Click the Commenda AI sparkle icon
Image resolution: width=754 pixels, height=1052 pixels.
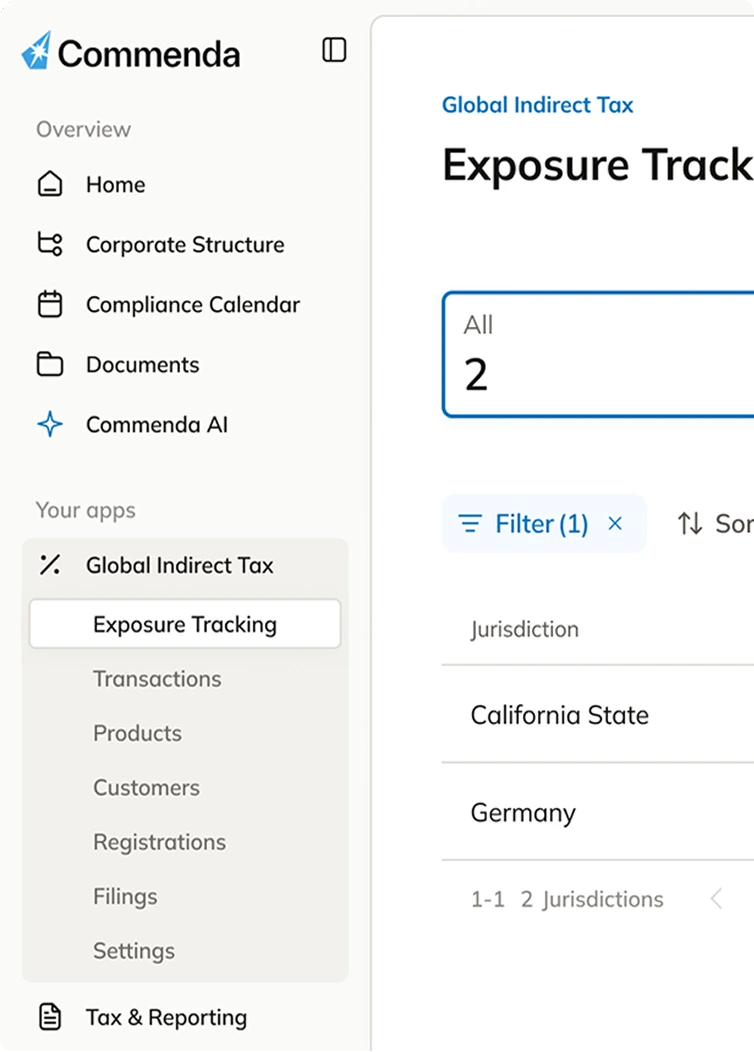(x=50, y=425)
